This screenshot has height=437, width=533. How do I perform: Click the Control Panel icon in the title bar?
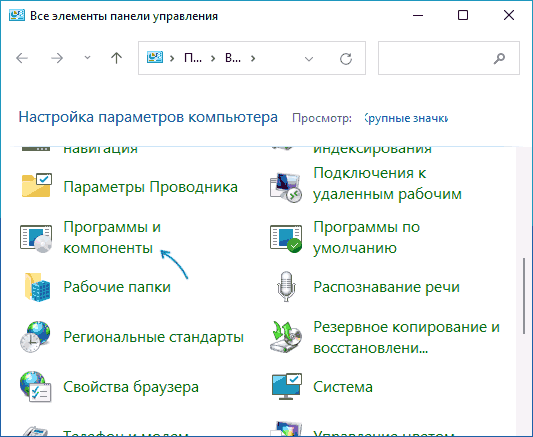[16, 16]
